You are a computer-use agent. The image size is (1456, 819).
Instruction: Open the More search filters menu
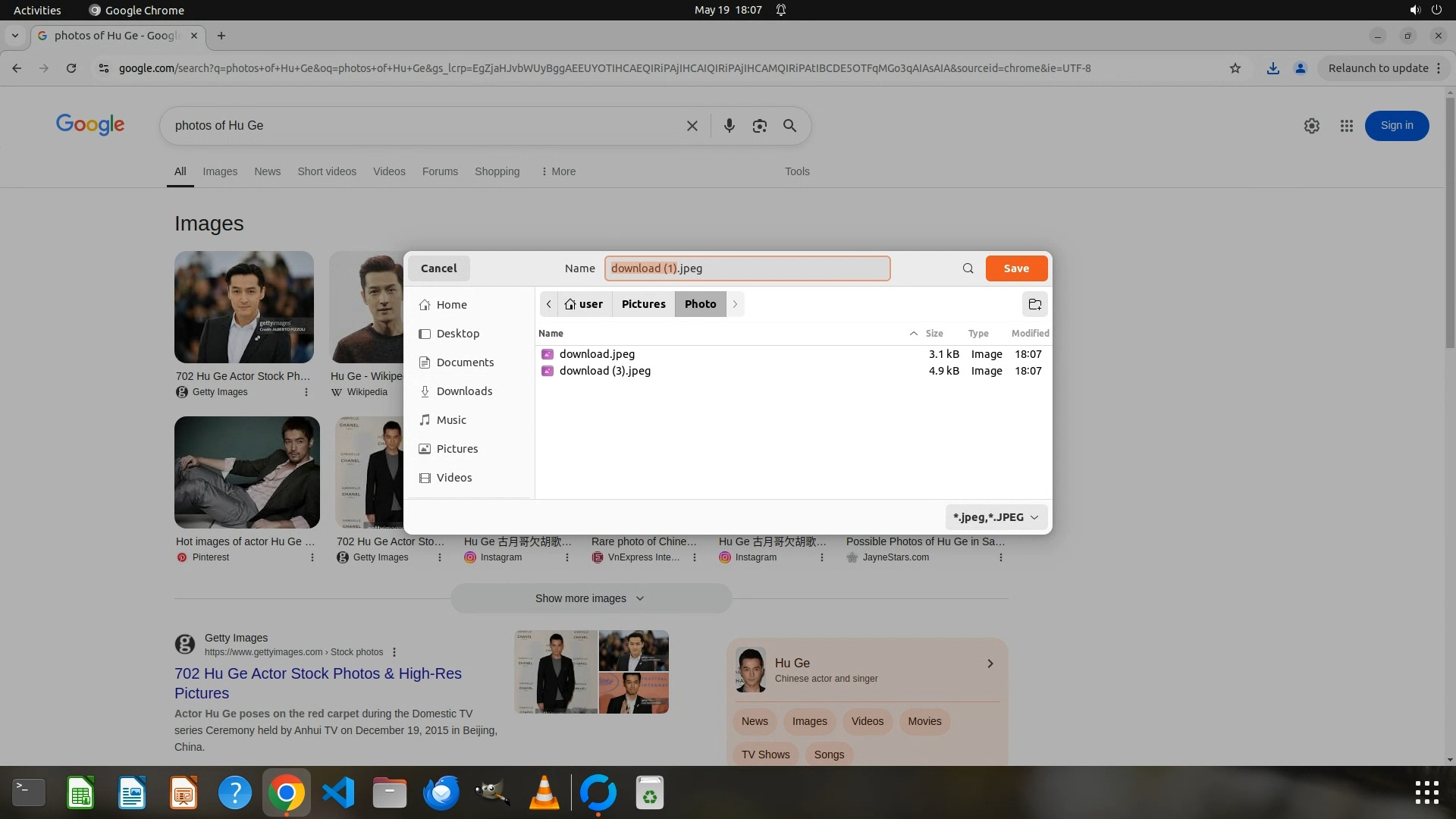click(558, 171)
